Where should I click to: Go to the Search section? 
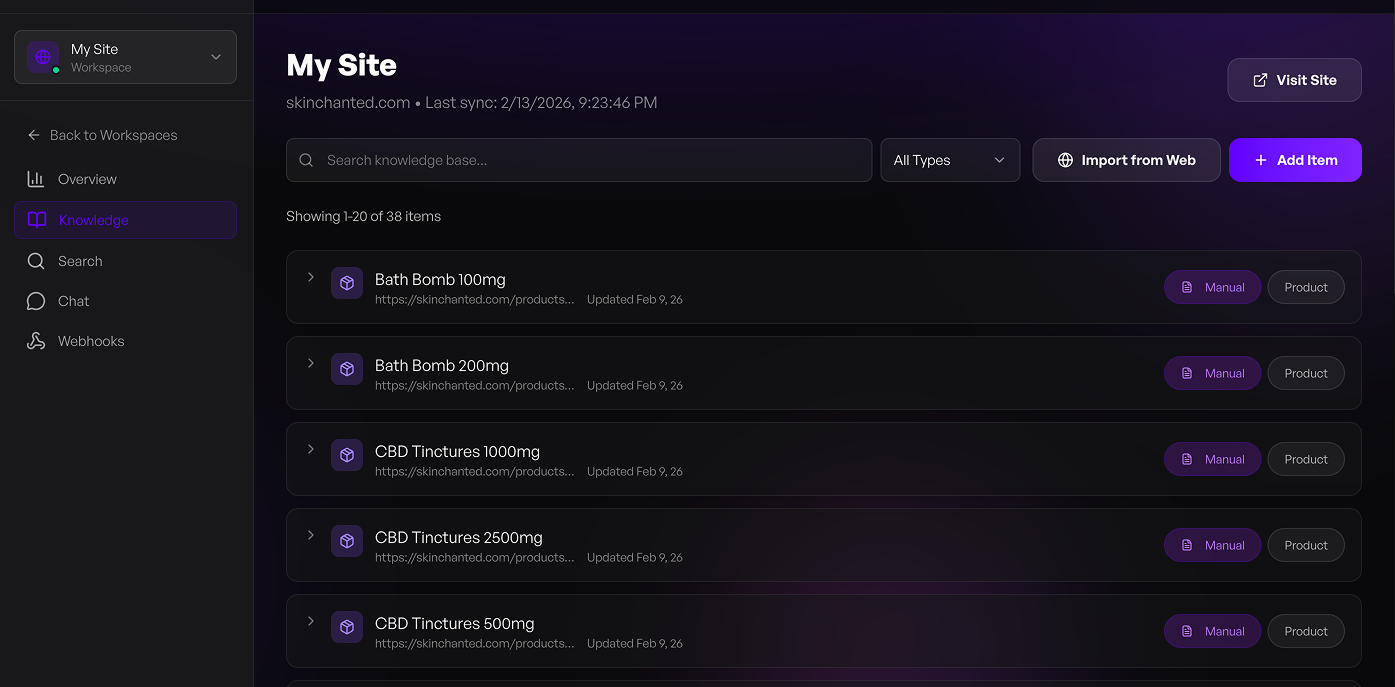[x=80, y=261]
